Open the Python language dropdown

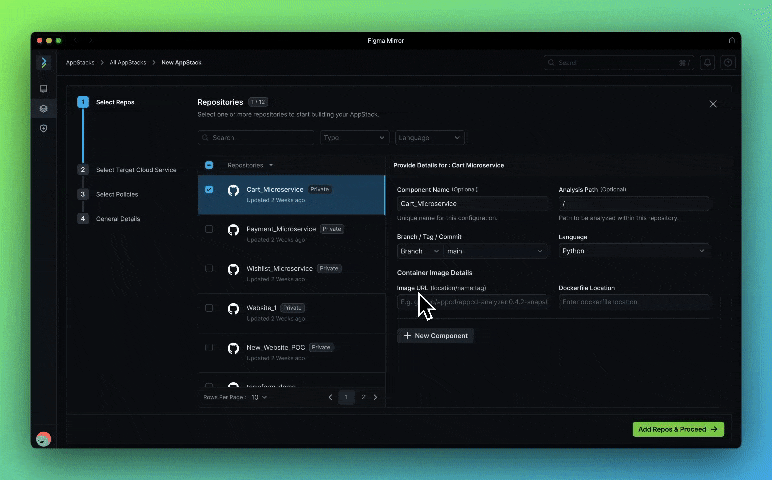point(634,251)
